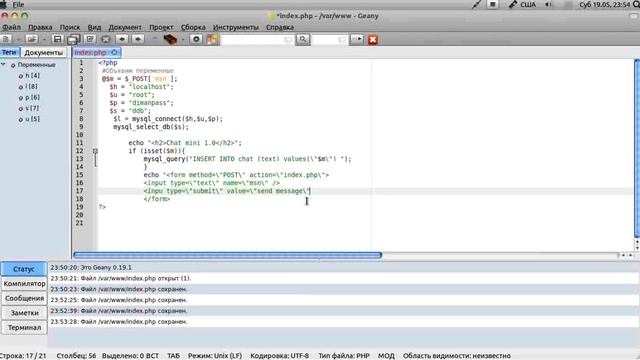The height and width of the screenshot is (360, 640).
Task: Reload the file using Revert icon
Action: (x=90, y=39)
